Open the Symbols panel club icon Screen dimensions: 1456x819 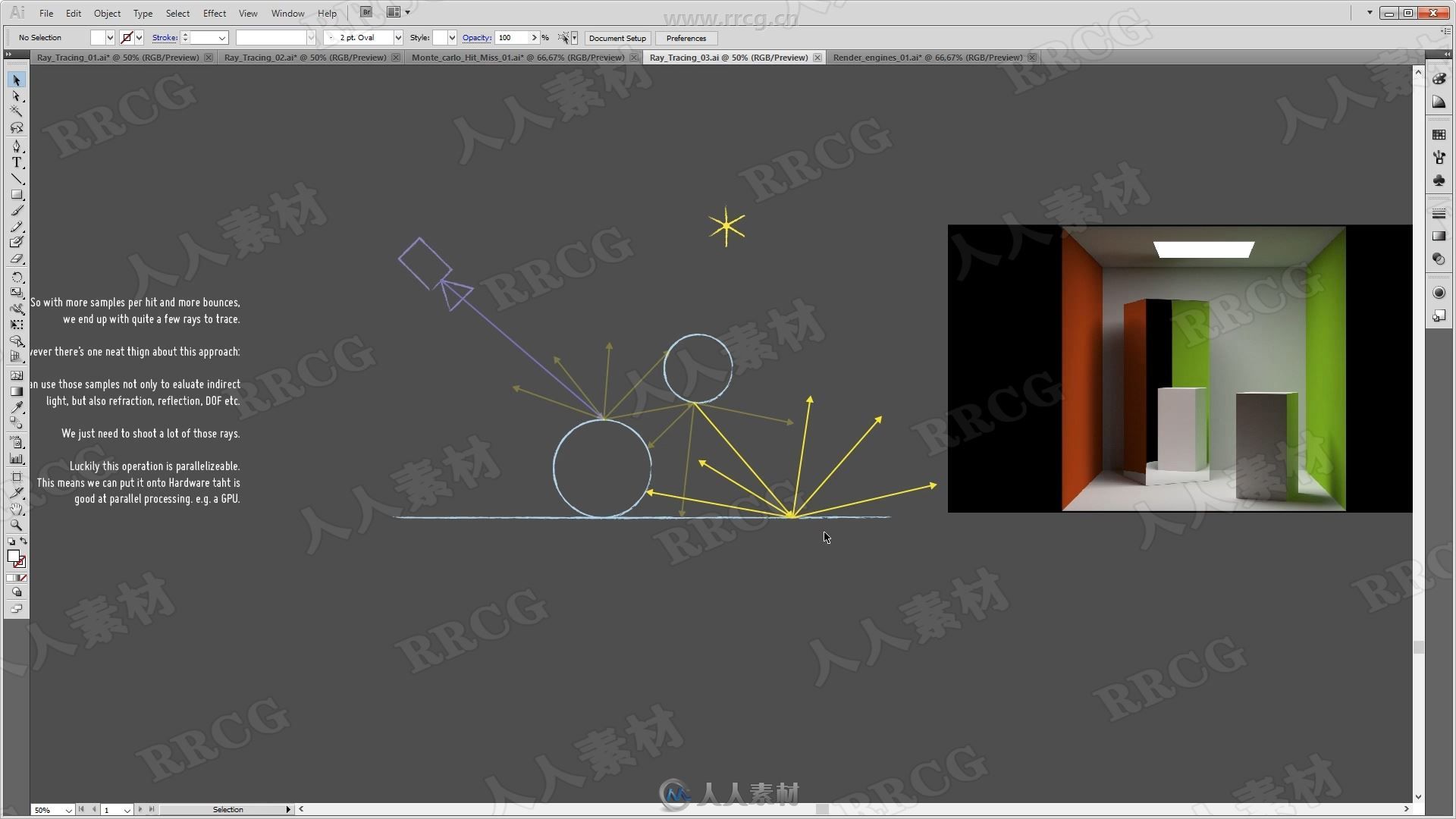point(1439,181)
